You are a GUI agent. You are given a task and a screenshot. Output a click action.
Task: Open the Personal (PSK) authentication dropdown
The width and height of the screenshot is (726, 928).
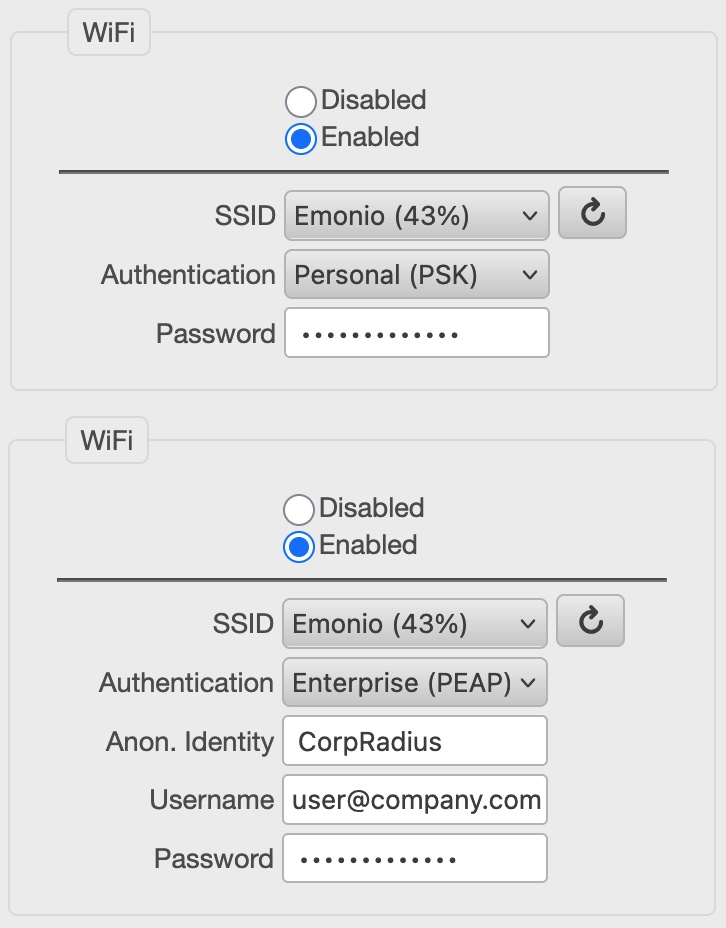[x=416, y=274]
